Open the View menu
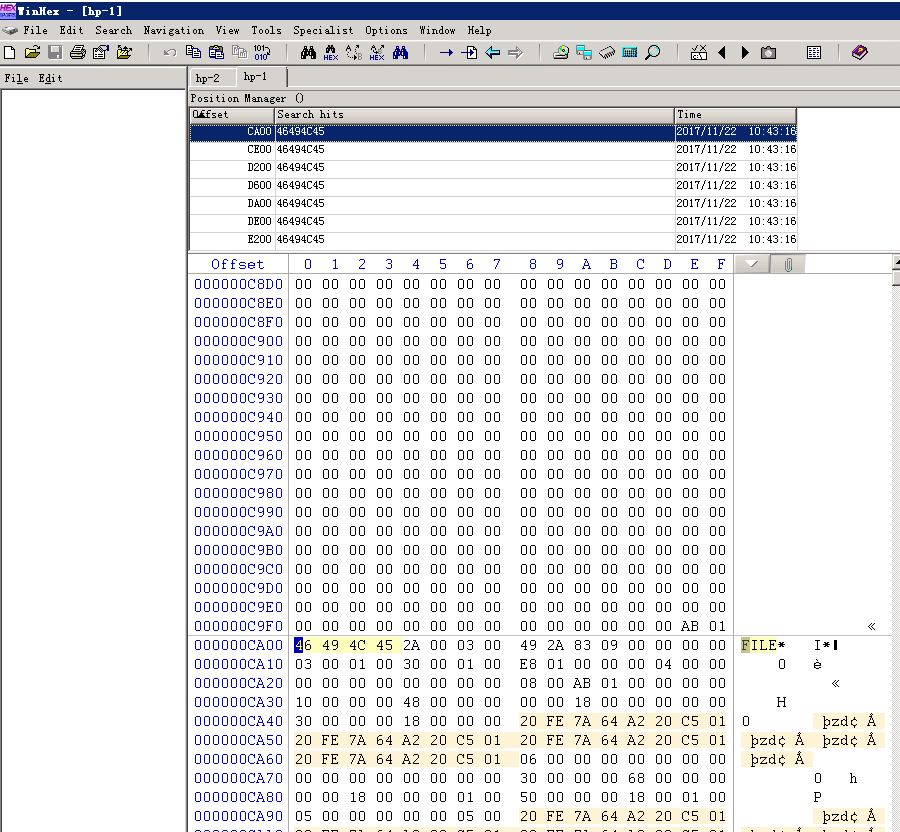 click(227, 30)
